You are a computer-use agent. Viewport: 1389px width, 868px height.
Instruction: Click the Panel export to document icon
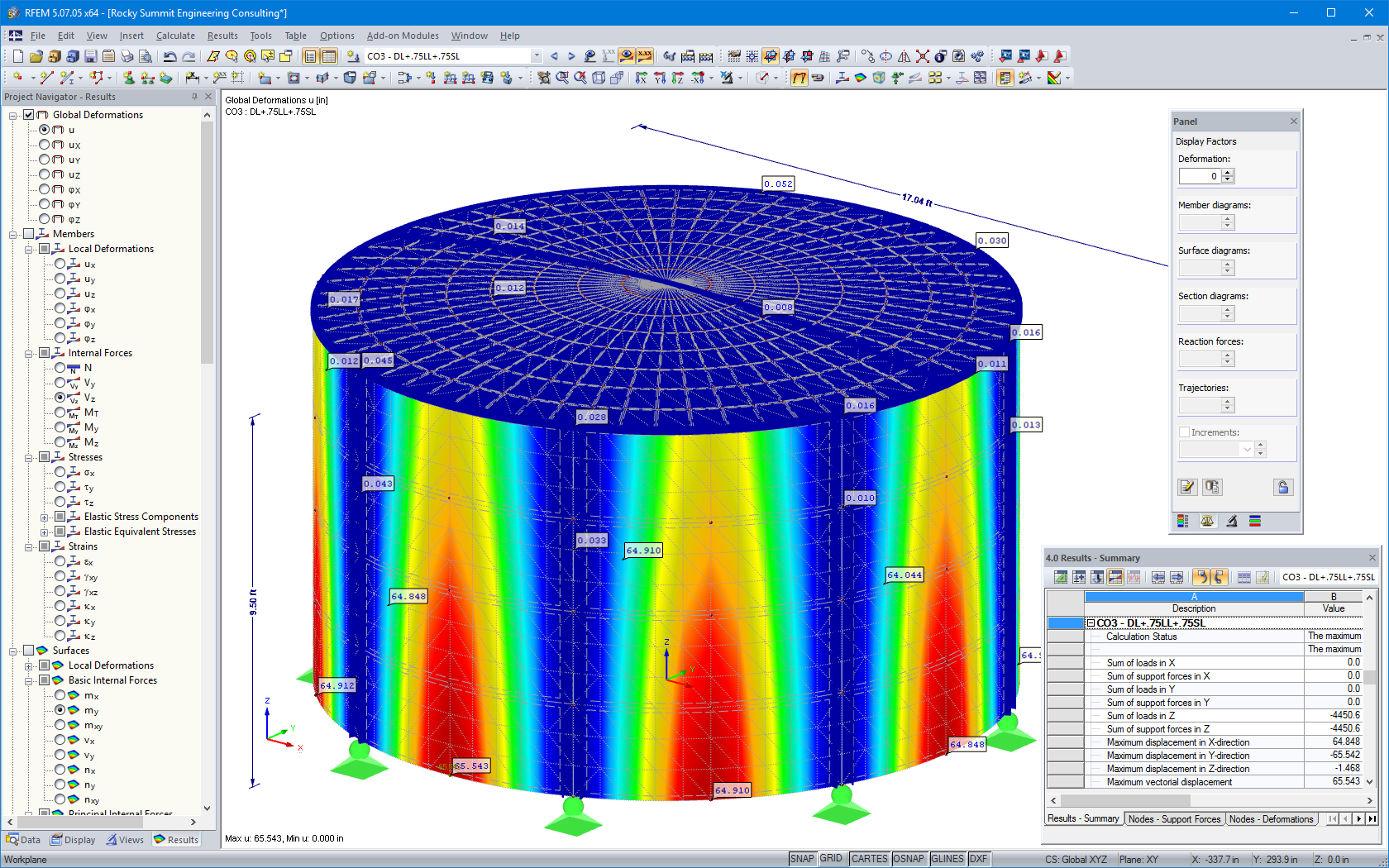tap(1212, 487)
